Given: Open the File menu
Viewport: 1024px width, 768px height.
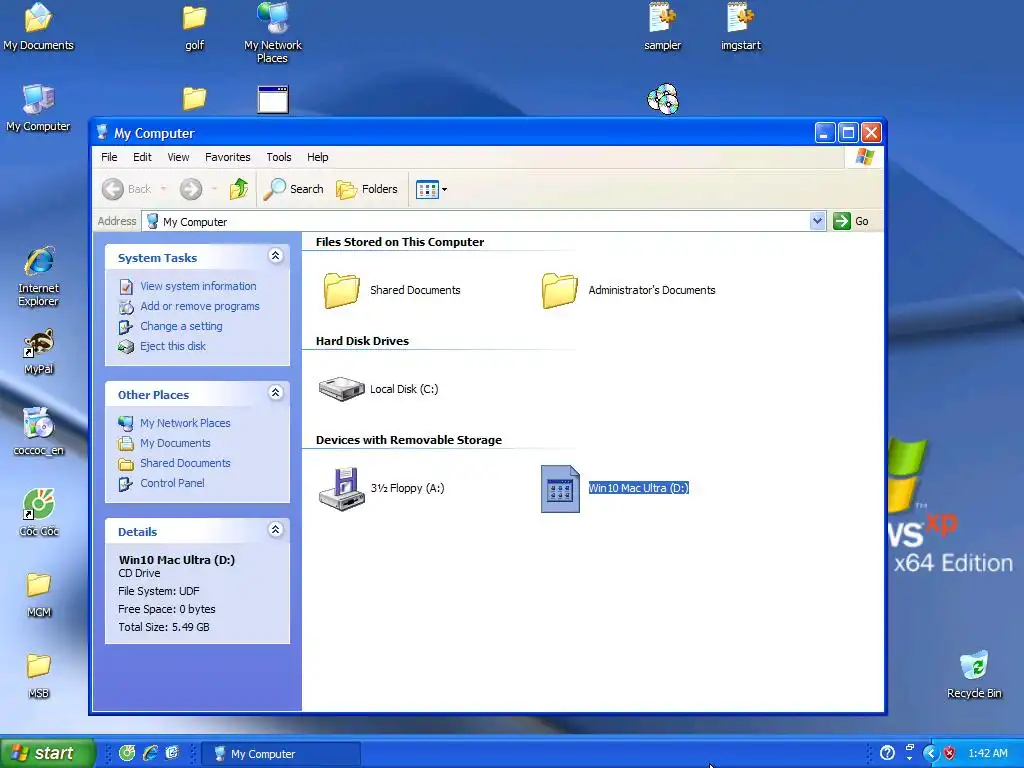Looking at the screenshot, I should (x=109, y=157).
